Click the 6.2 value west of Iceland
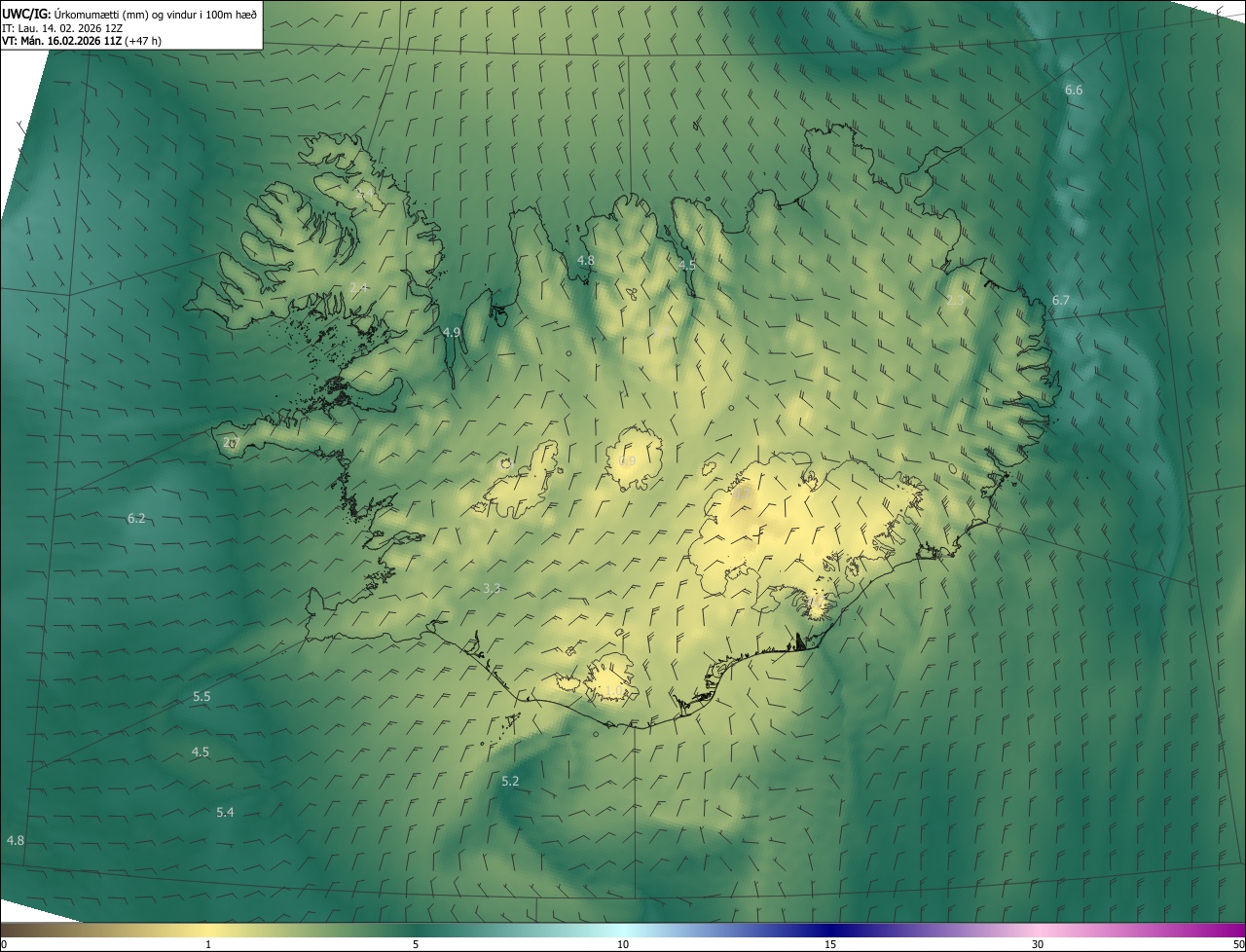Image resolution: width=1246 pixels, height=952 pixels. click(136, 518)
